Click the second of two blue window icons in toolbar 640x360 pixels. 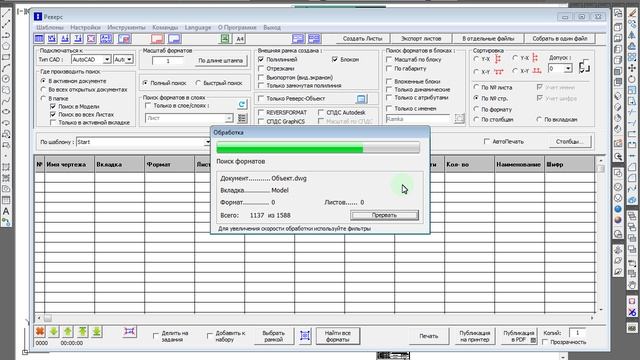[314, 39]
